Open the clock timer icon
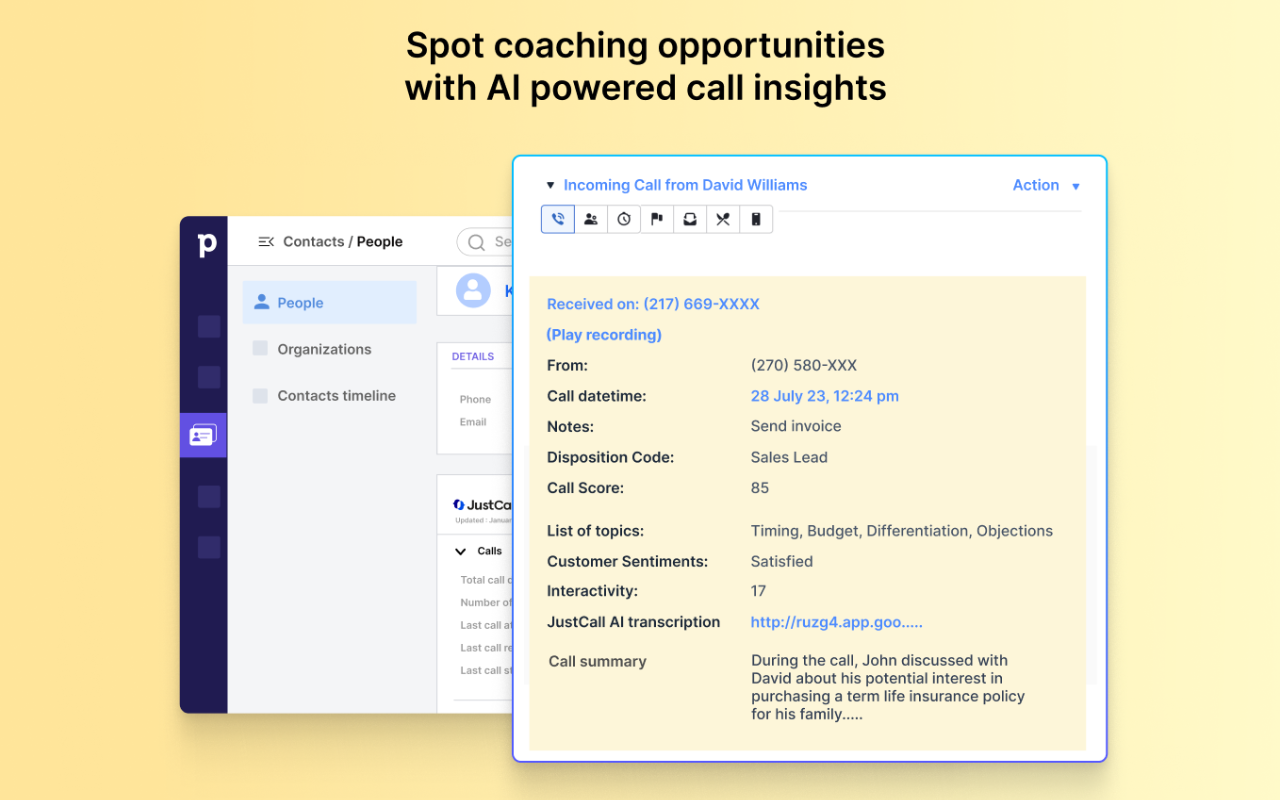Viewport: 1280px width, 800px height. (x=623, y=218)
